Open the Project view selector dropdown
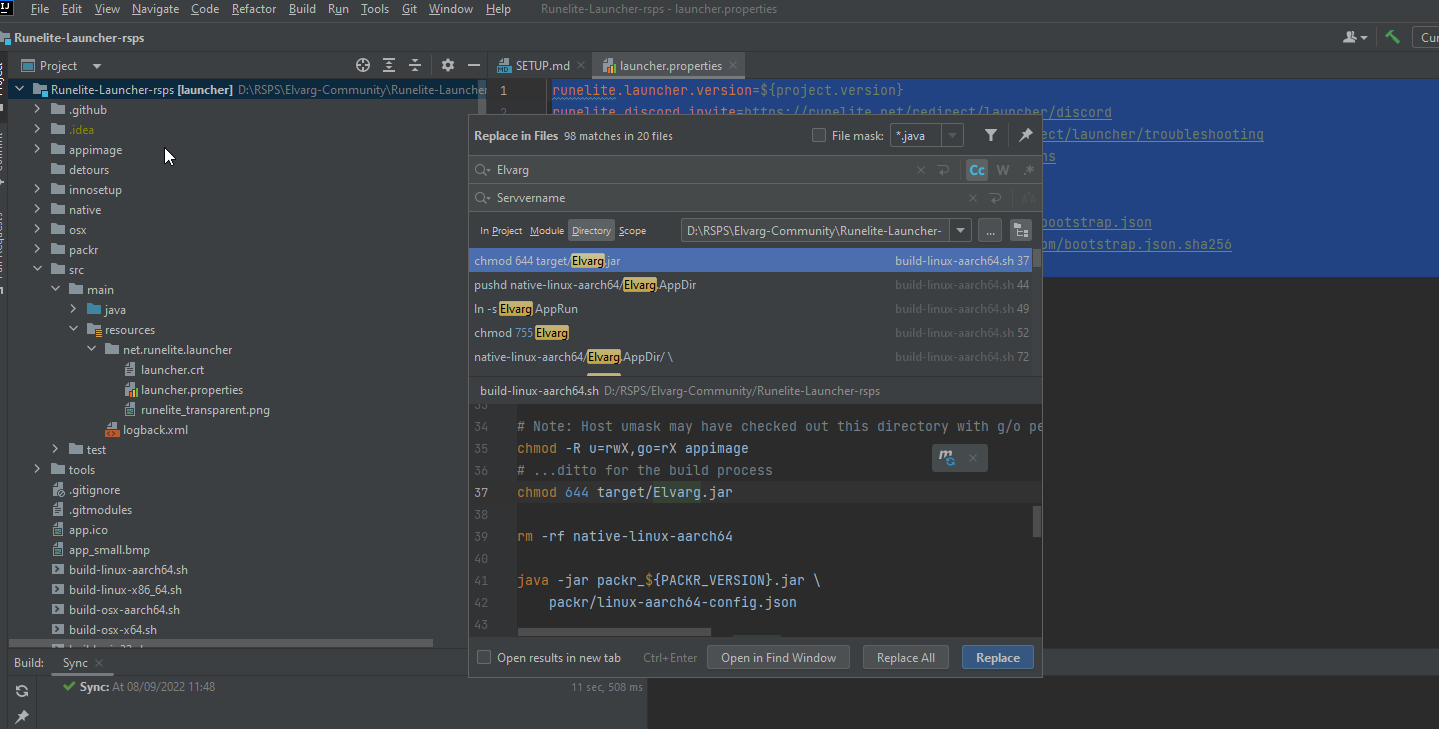This screenshot has height=729, width=1439. 97,66
